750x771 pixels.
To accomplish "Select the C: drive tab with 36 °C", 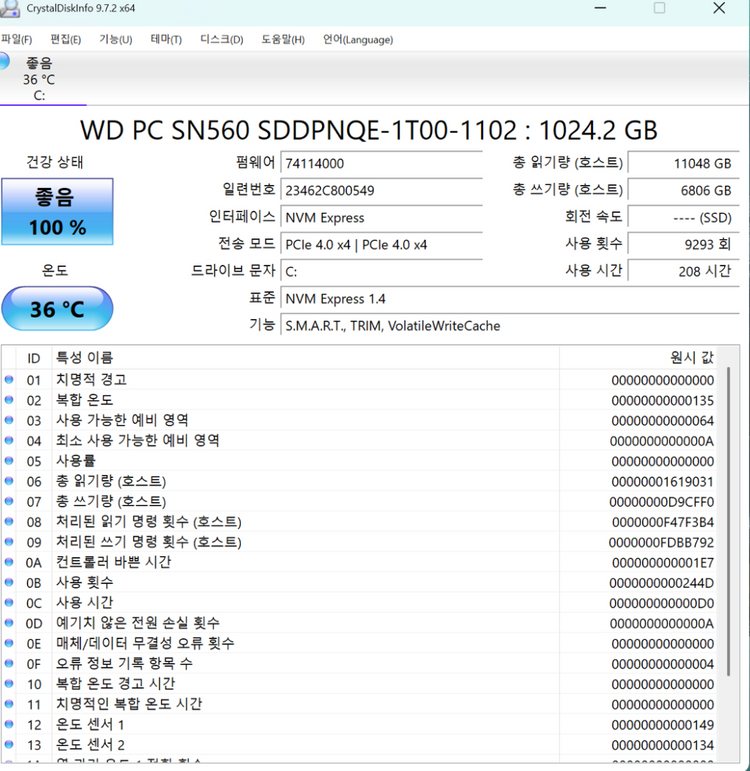I will [39, 79].
